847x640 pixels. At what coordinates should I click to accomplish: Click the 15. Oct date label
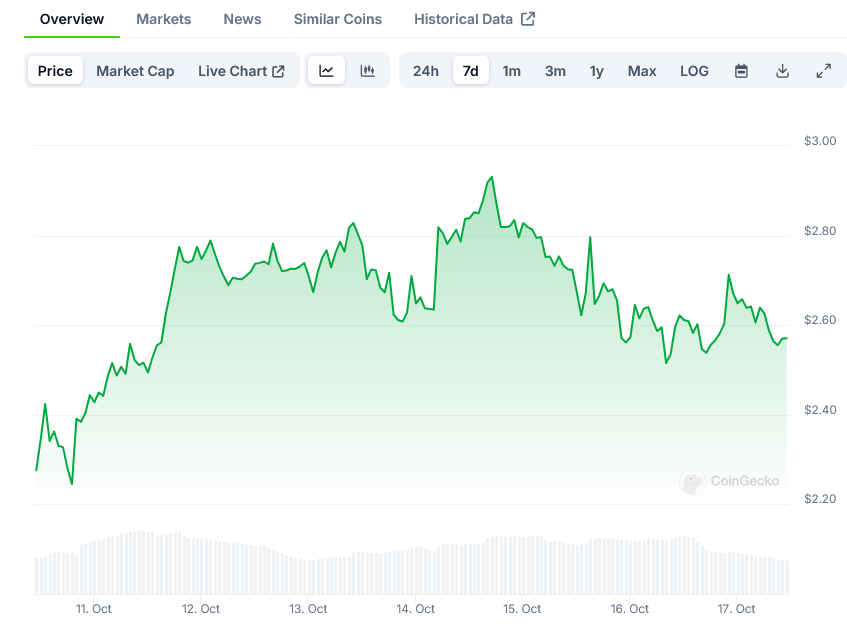pos(522,609)
